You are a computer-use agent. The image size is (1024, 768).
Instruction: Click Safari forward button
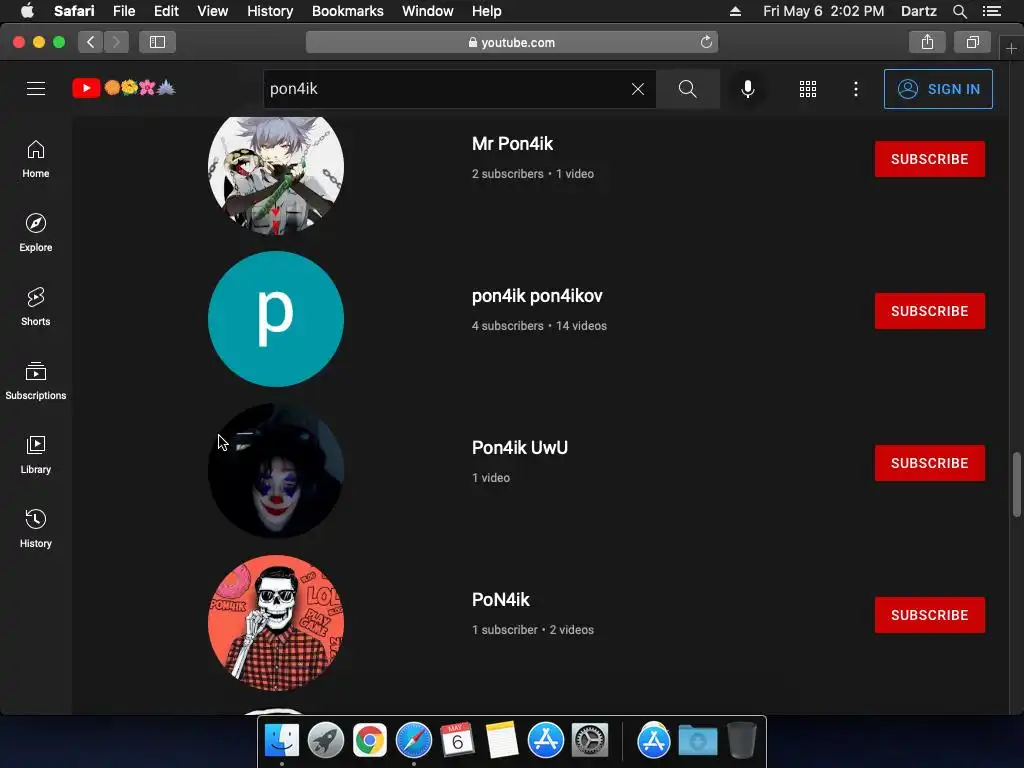click(x=116, y=42)
